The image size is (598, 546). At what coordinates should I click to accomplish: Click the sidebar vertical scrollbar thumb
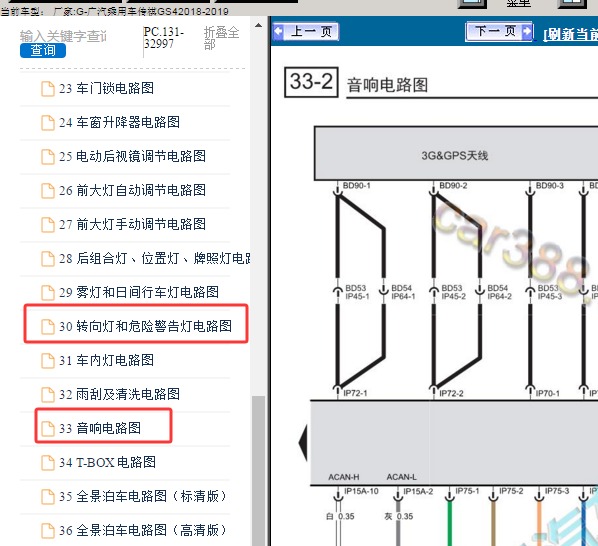click(x=259, y=471)
